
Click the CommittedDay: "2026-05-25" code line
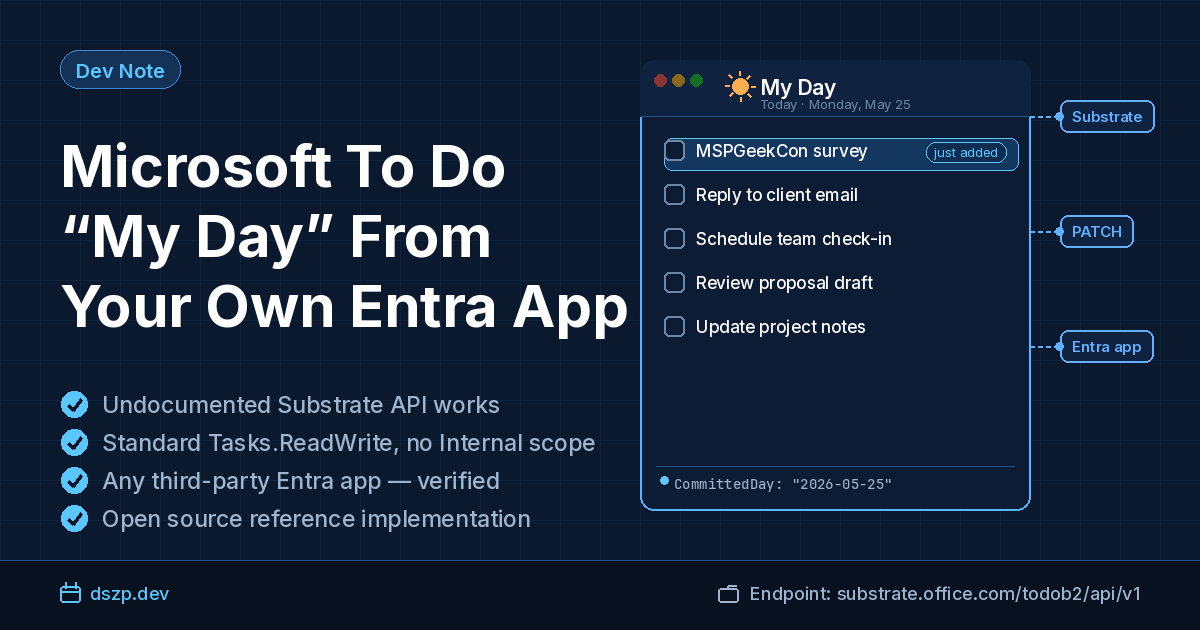(x=783, y=484)
